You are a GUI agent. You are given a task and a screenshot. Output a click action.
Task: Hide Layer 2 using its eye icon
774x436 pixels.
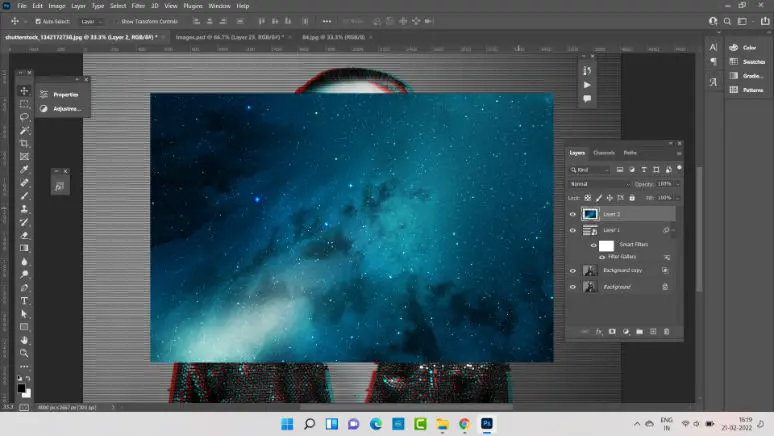573,214
